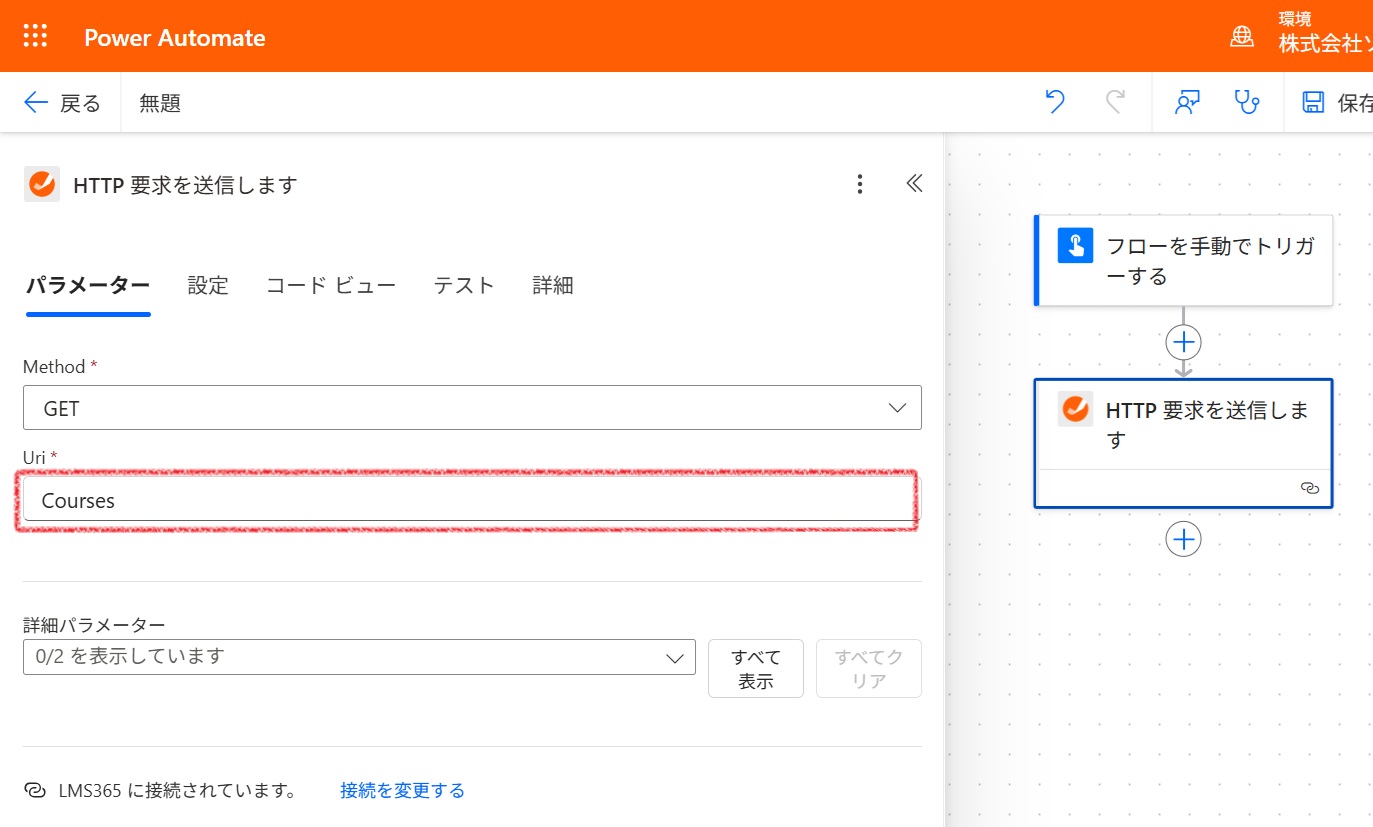The width and height of the screenshot is (1373, 827).
Task: Switch to the パラメーター tab
Action: point(88,285)
